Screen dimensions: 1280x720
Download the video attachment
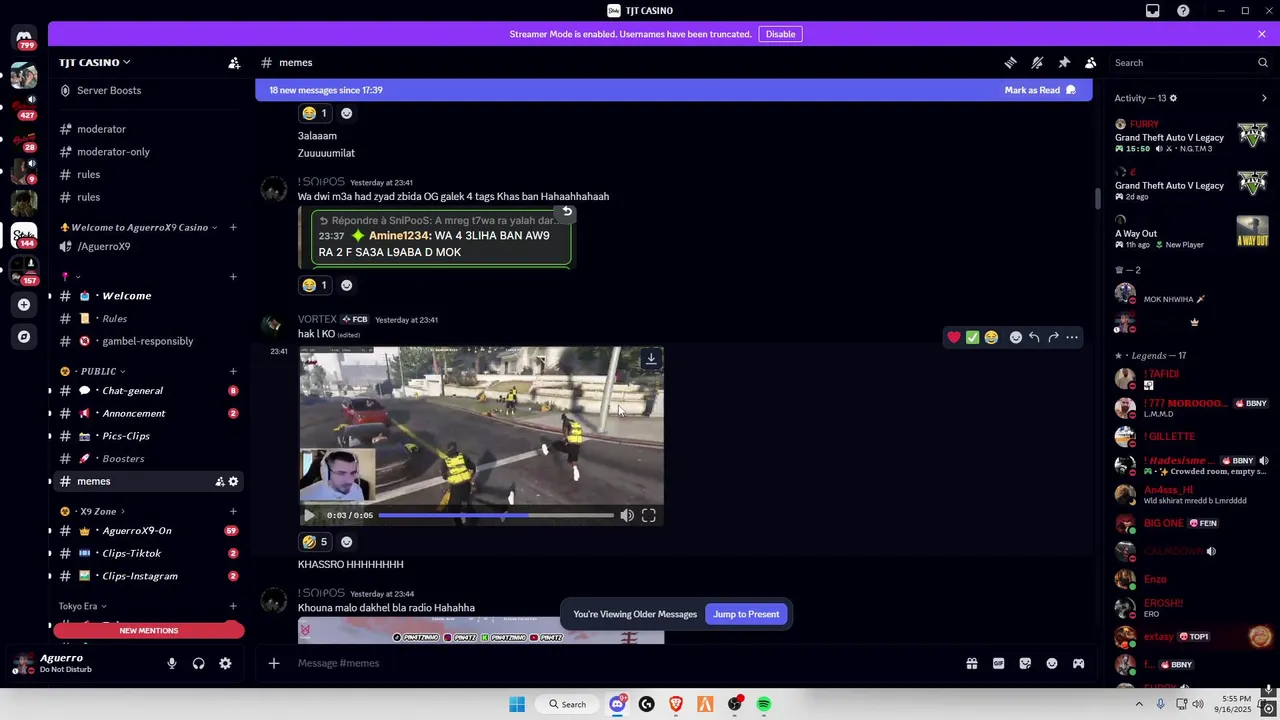(651, 358)
